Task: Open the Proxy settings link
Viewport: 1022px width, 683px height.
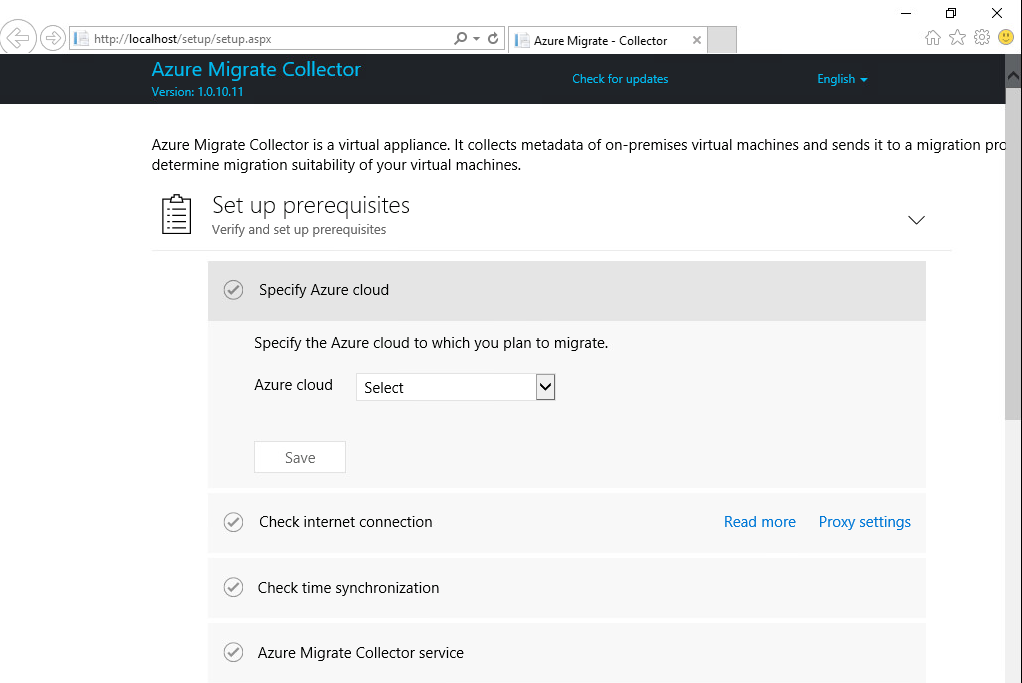Action: click(864, 521)
